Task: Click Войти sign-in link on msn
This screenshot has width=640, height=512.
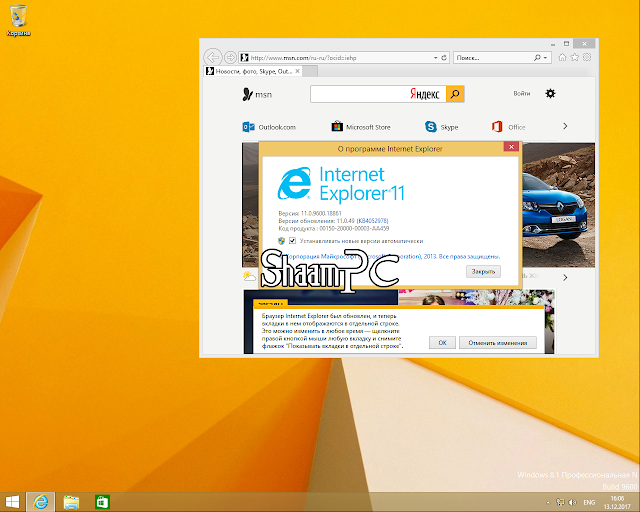Action: pyautogui.click(x=522, y=93)
